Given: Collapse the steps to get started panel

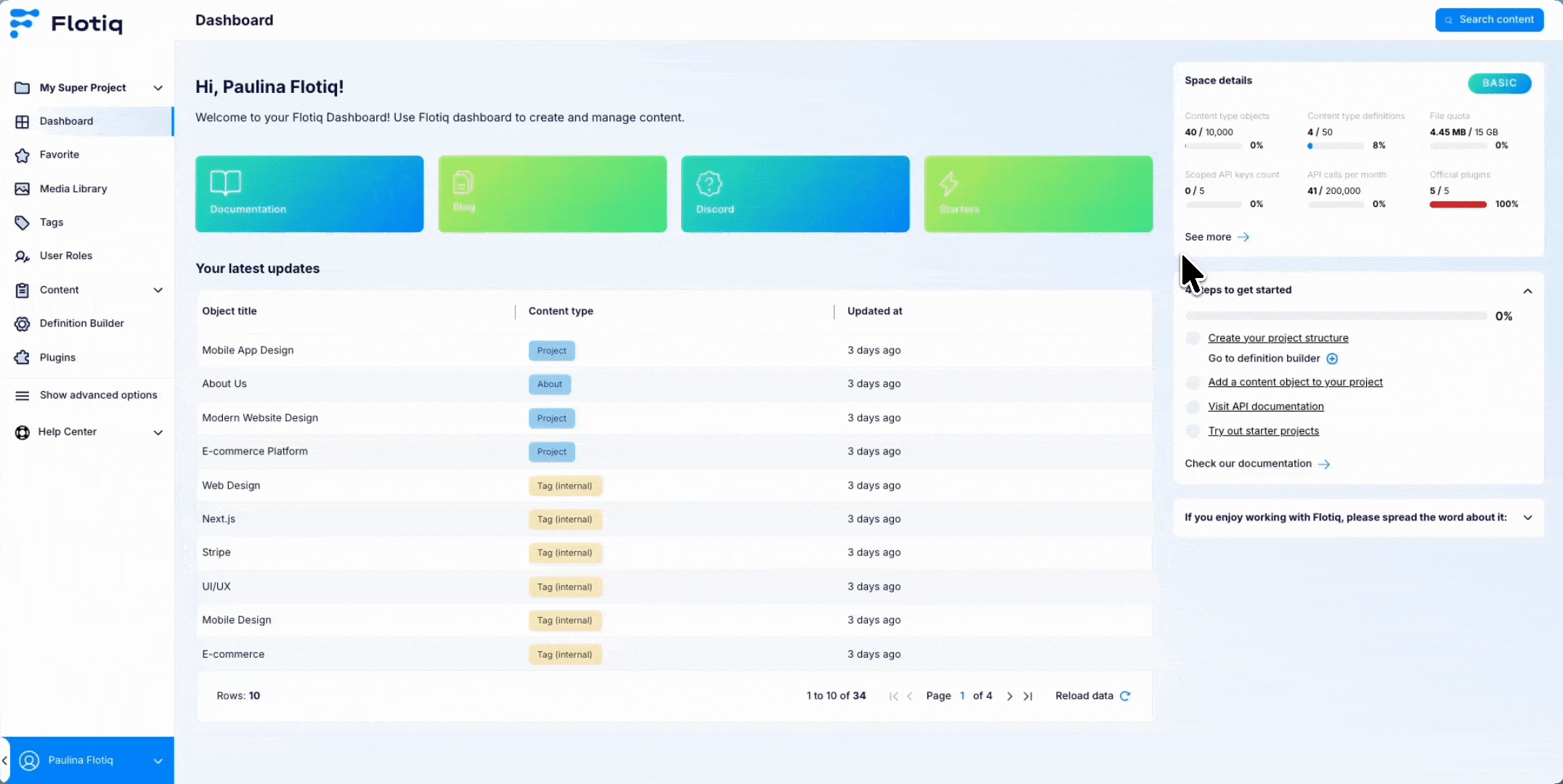Looking at the screenshot, I should point(1527,290).
